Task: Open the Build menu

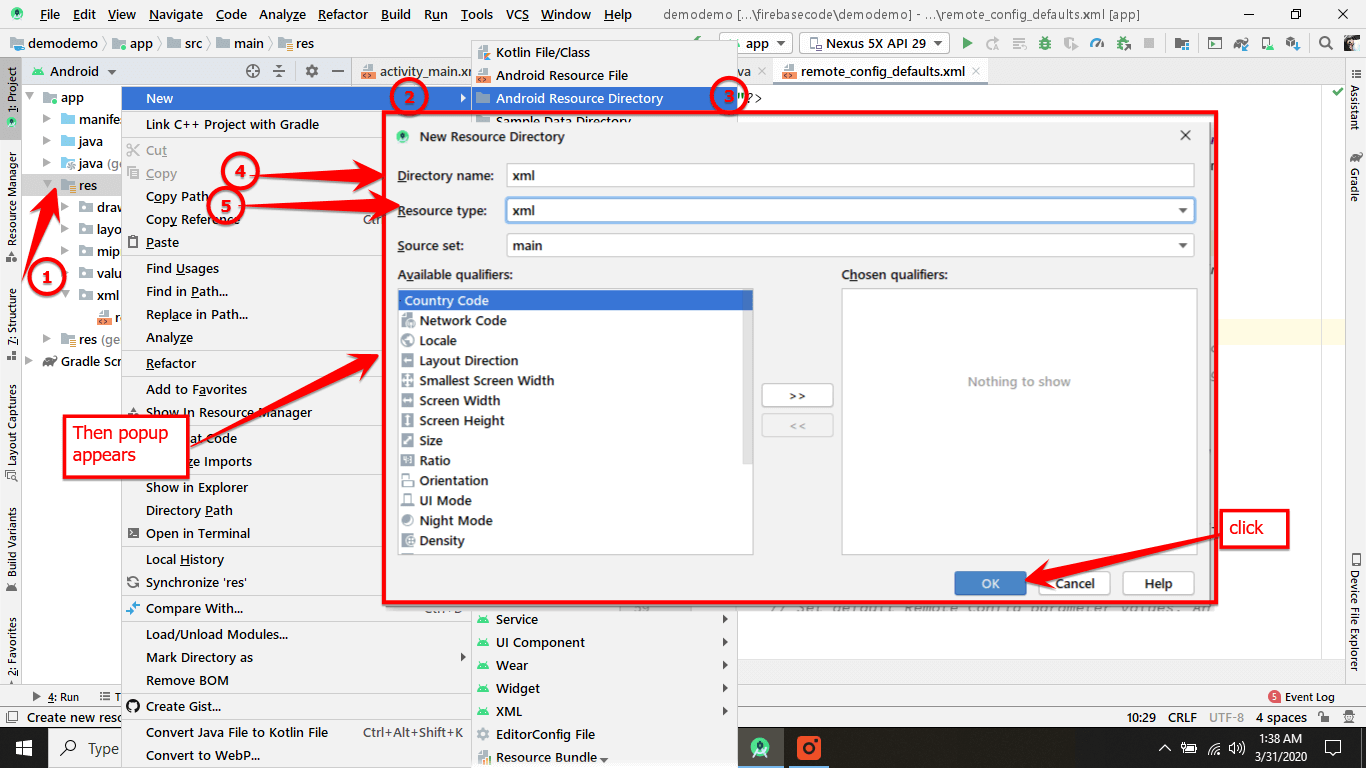Action: (x=396, y=14)
